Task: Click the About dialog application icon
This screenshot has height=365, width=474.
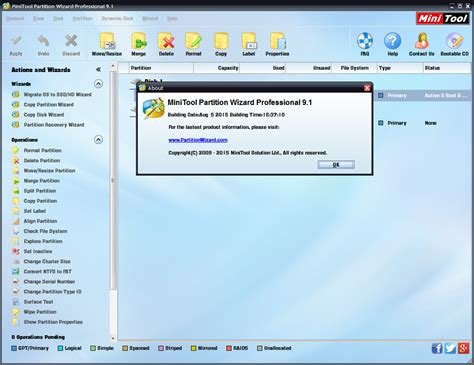Action: (x=153, y=108)
